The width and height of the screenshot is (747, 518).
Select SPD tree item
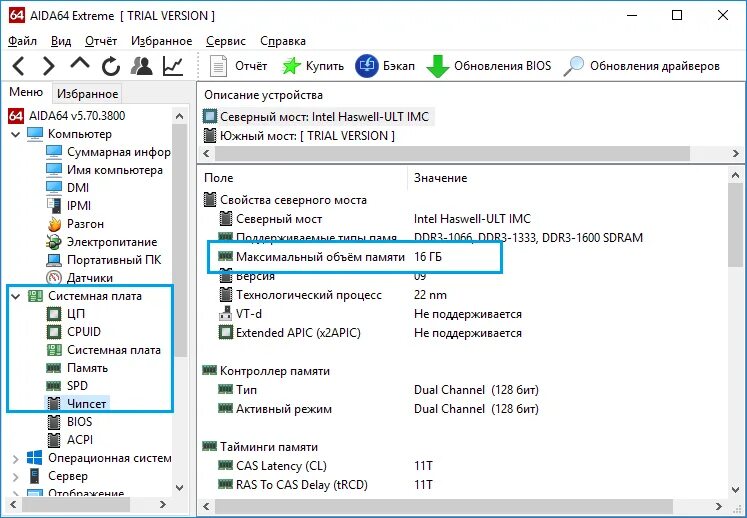(x=67, y=386)
